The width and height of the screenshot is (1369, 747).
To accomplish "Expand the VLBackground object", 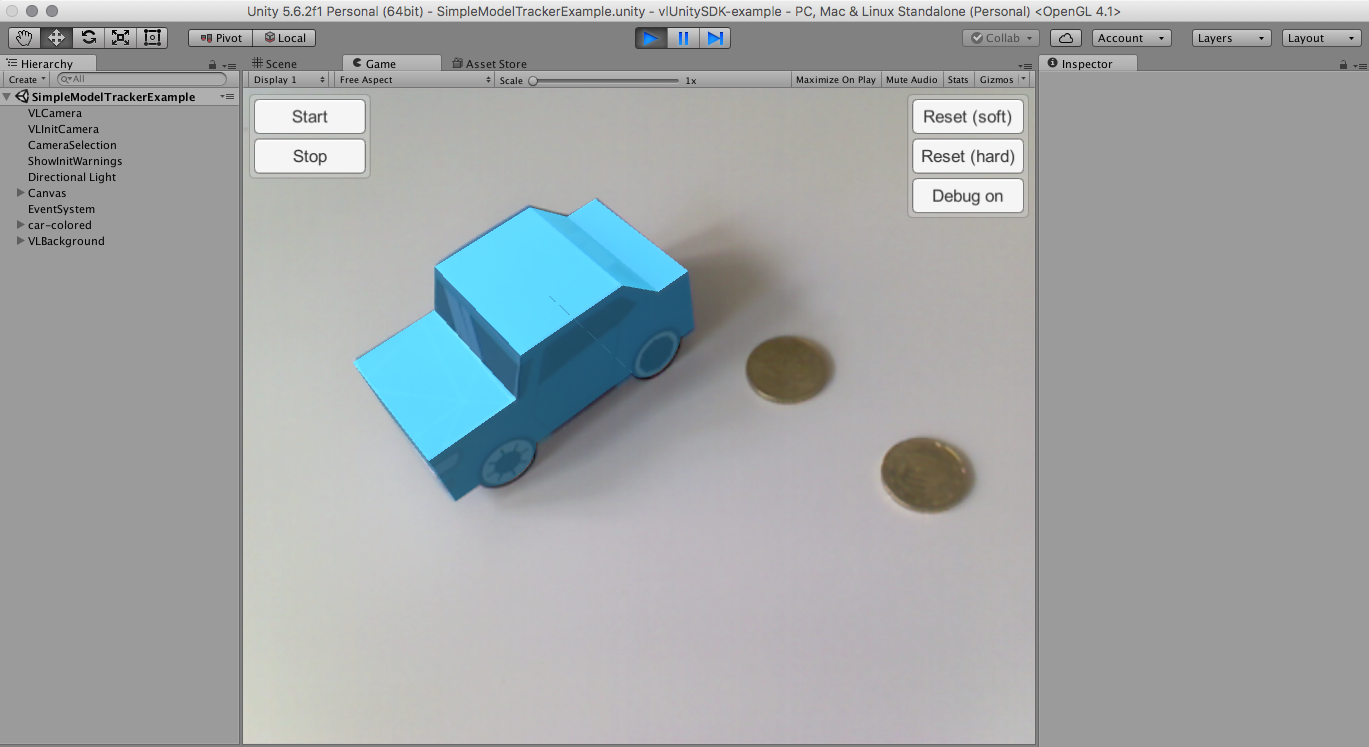I will coord(21,241).
